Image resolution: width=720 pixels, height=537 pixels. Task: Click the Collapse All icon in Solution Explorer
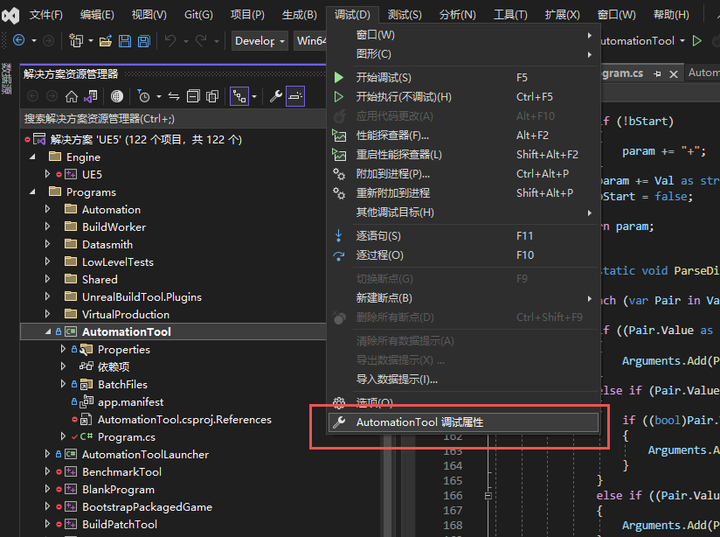[194, 96]
